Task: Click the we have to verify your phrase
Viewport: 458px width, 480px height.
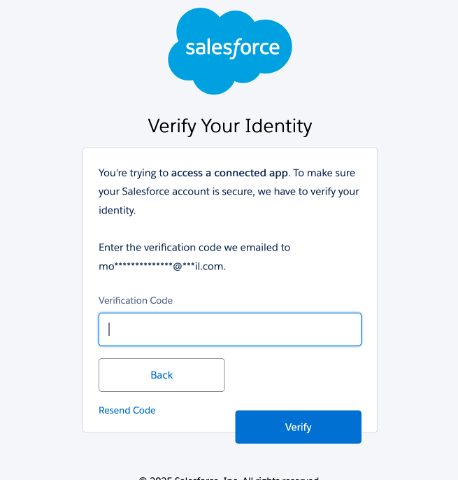Action: [308, 192]
